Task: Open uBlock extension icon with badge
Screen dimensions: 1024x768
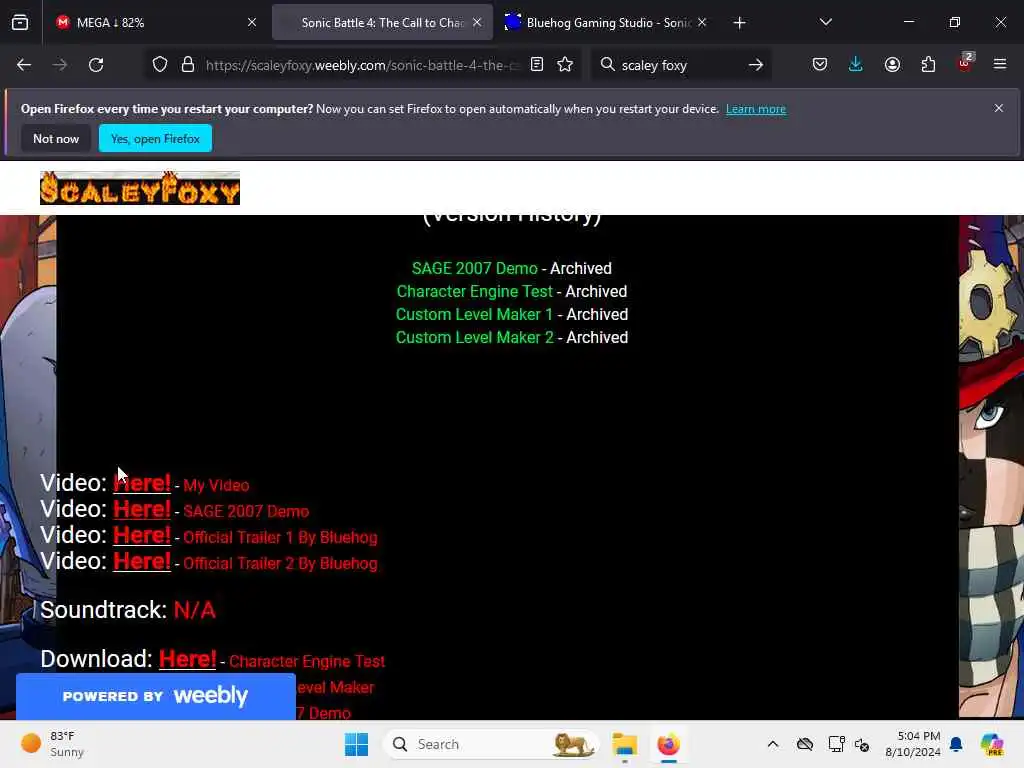Action: click(x=965, y=63)
